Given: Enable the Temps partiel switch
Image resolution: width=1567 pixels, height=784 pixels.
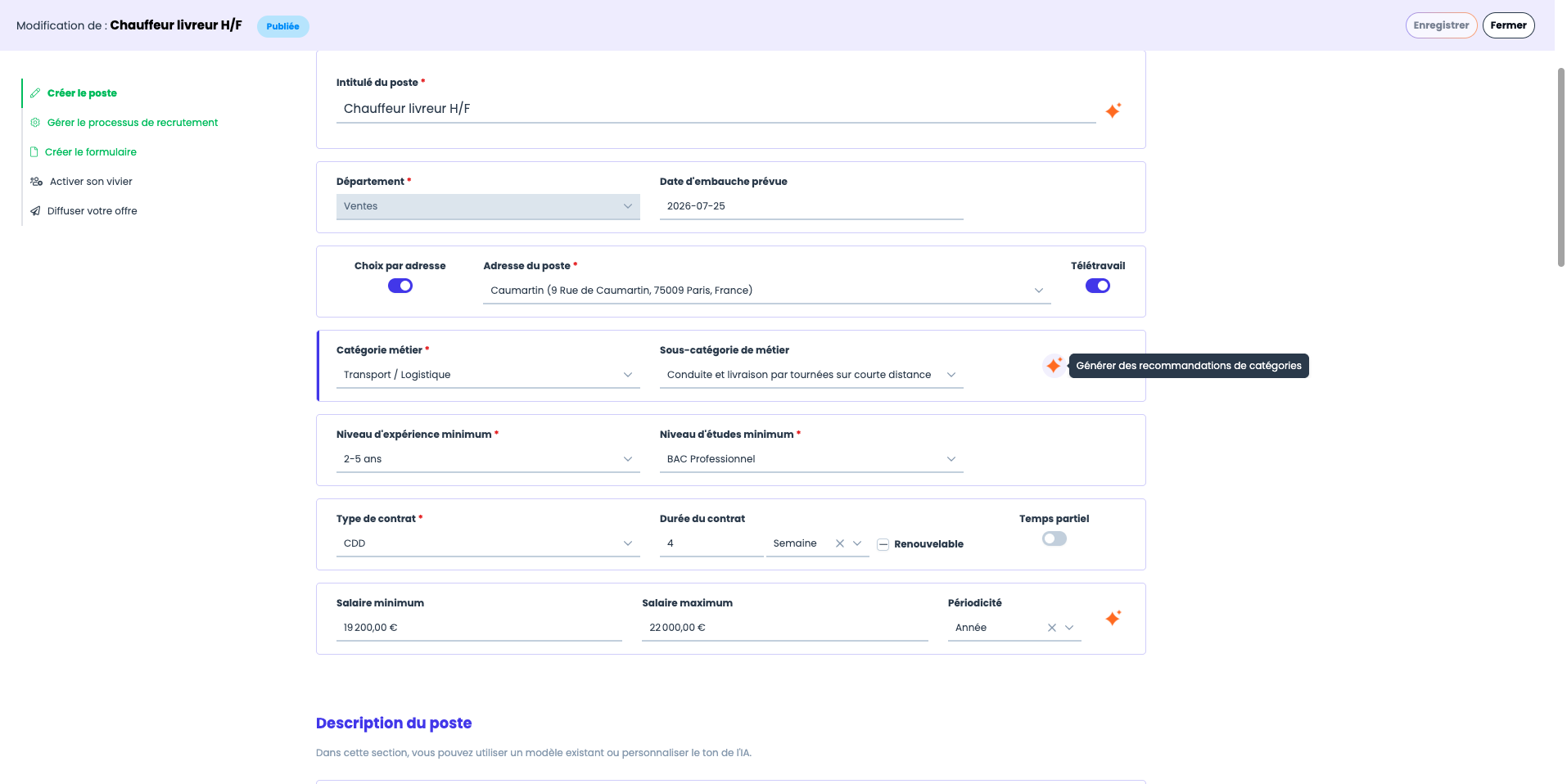Looking at the screenshot, I should tap(1054, 538).
